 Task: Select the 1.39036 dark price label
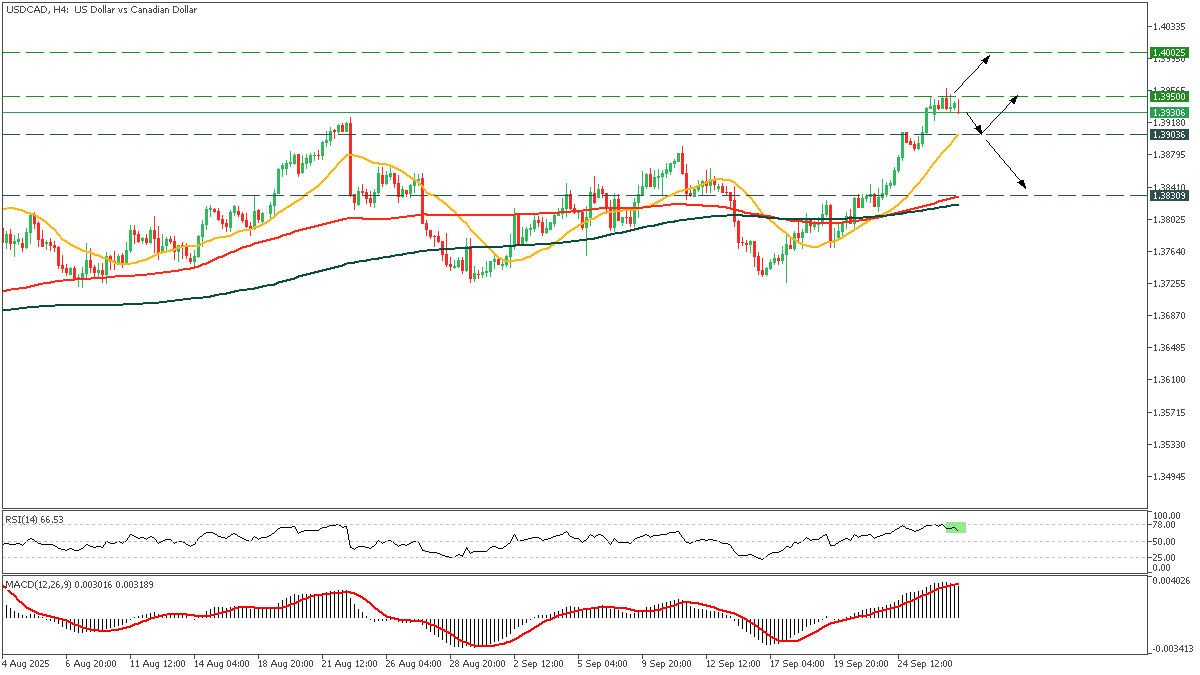click(x=1168, y=134)
